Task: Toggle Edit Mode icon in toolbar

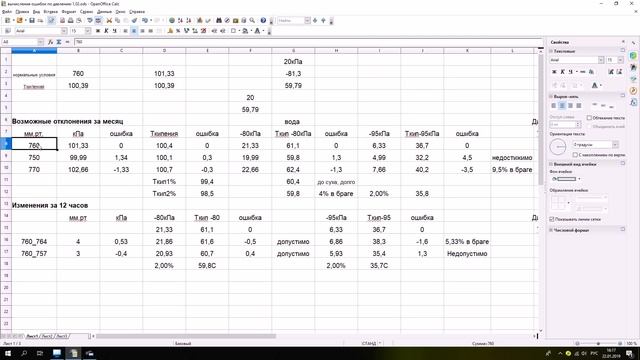Action: click(51, 20)
